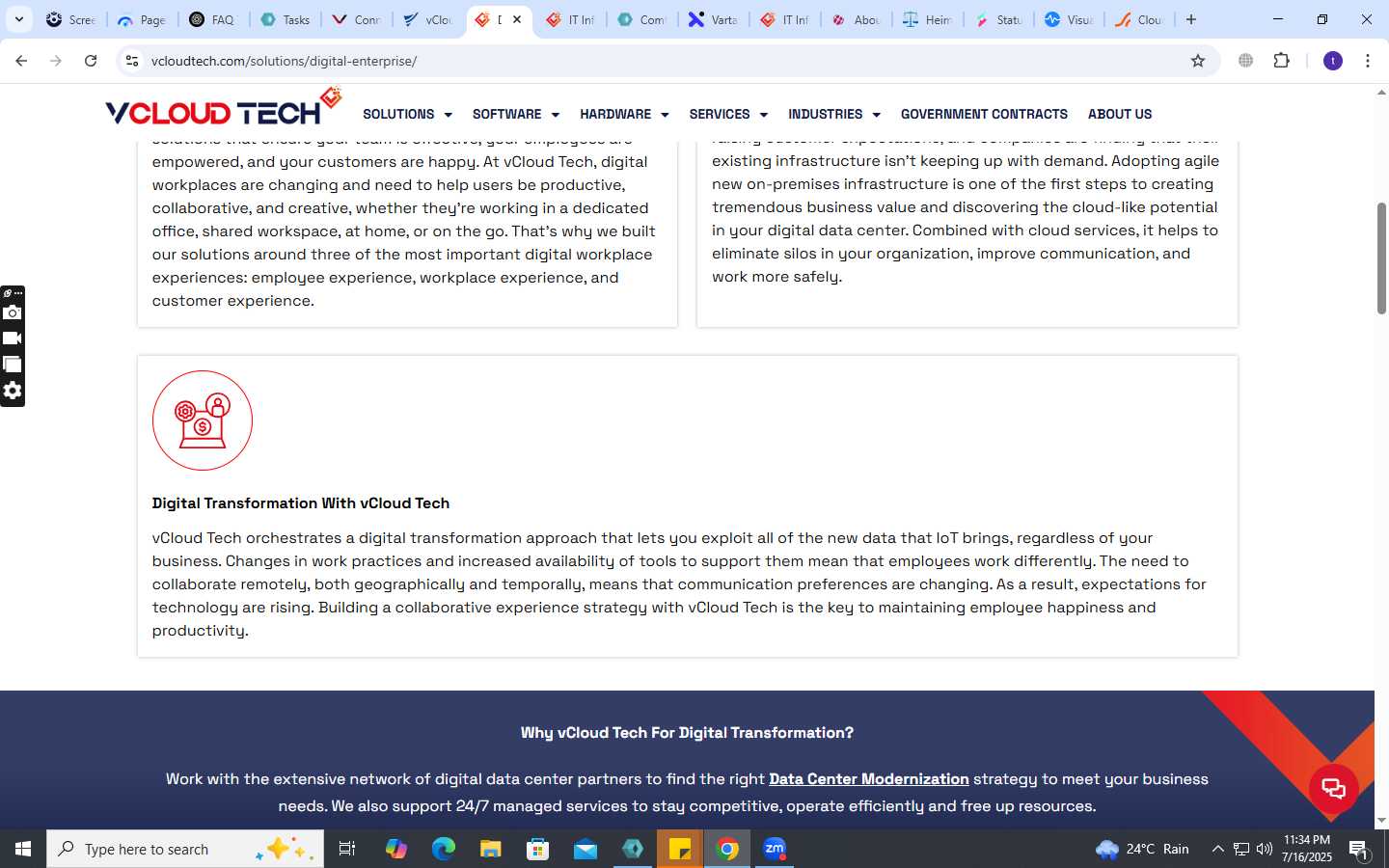Show hidden system tray icons
The height and width of the screenshot is (868, 1389).
pyautogui.click(x=1217, y=849)
